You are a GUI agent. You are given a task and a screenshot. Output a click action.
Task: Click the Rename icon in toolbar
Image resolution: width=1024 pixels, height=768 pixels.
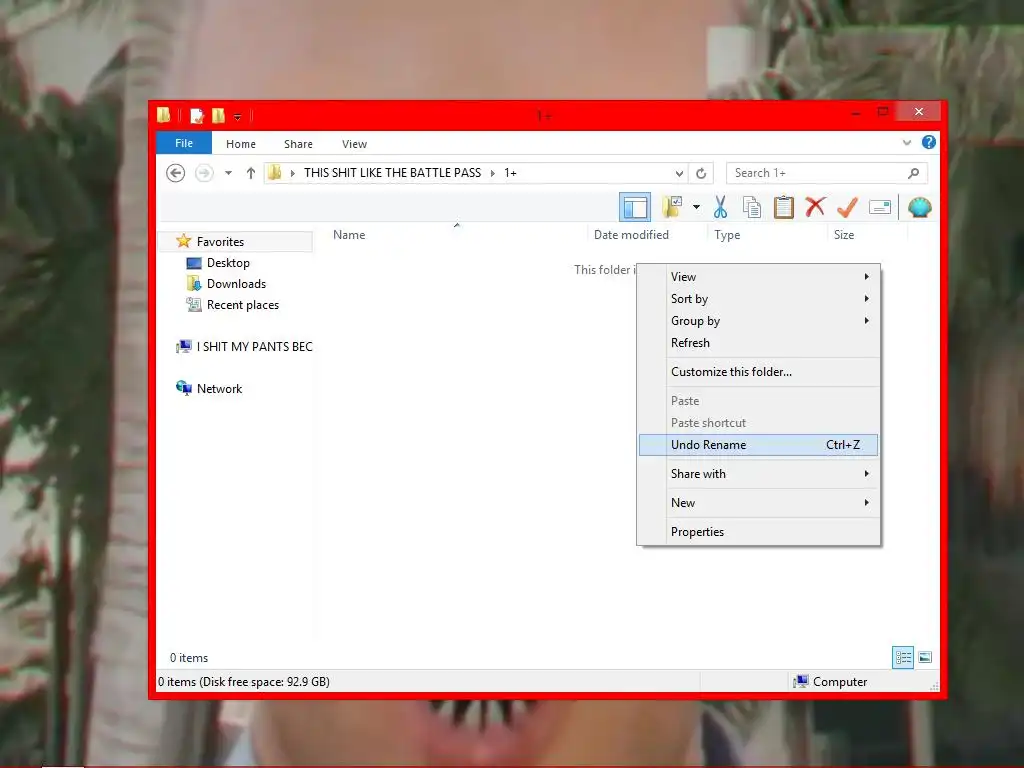[x=880, y=208]
